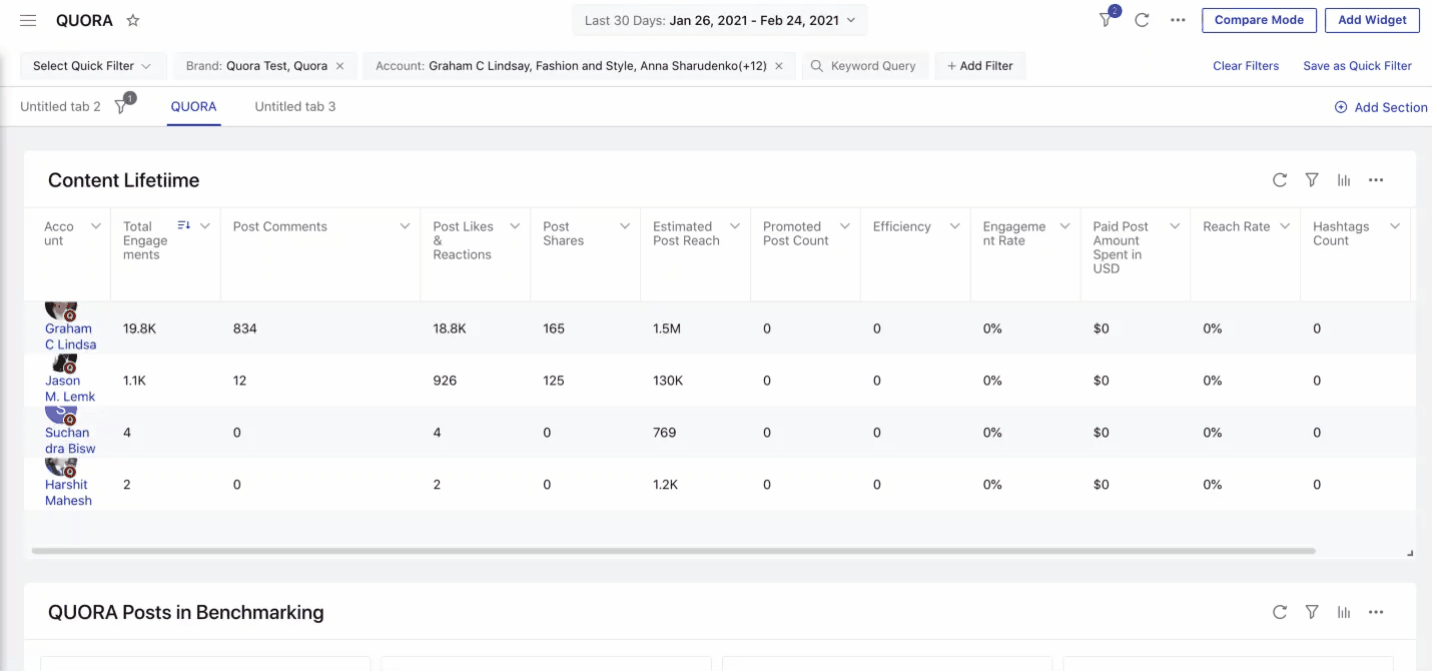Switch to Untitled tab 2
Viewport: 1432px width, 671px height.
[60, 106]
